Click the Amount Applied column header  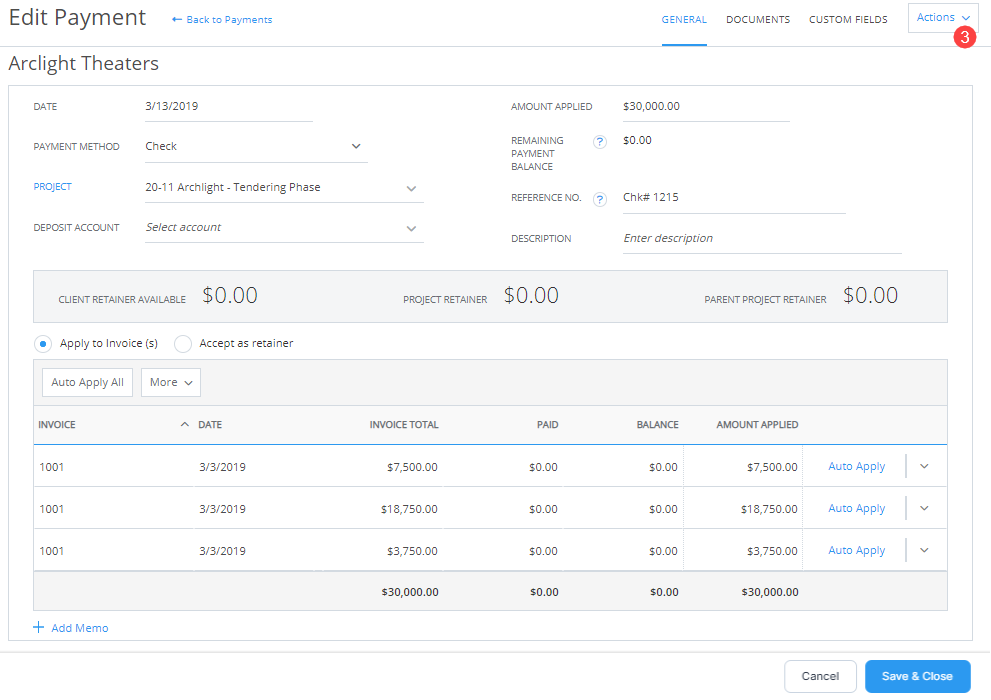[x=757, y=425]
